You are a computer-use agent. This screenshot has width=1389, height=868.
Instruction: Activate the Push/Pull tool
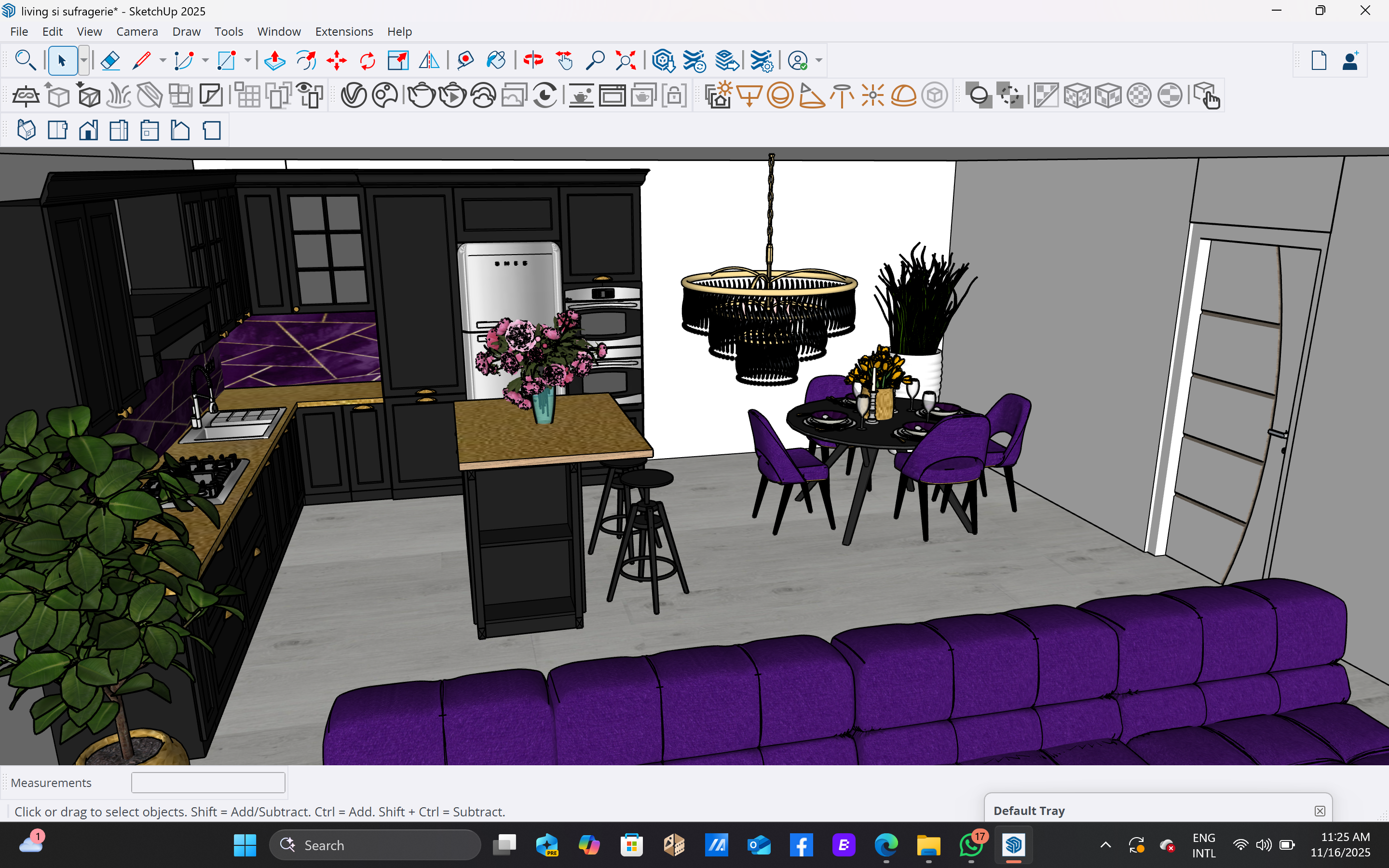[x=275, y=60]
